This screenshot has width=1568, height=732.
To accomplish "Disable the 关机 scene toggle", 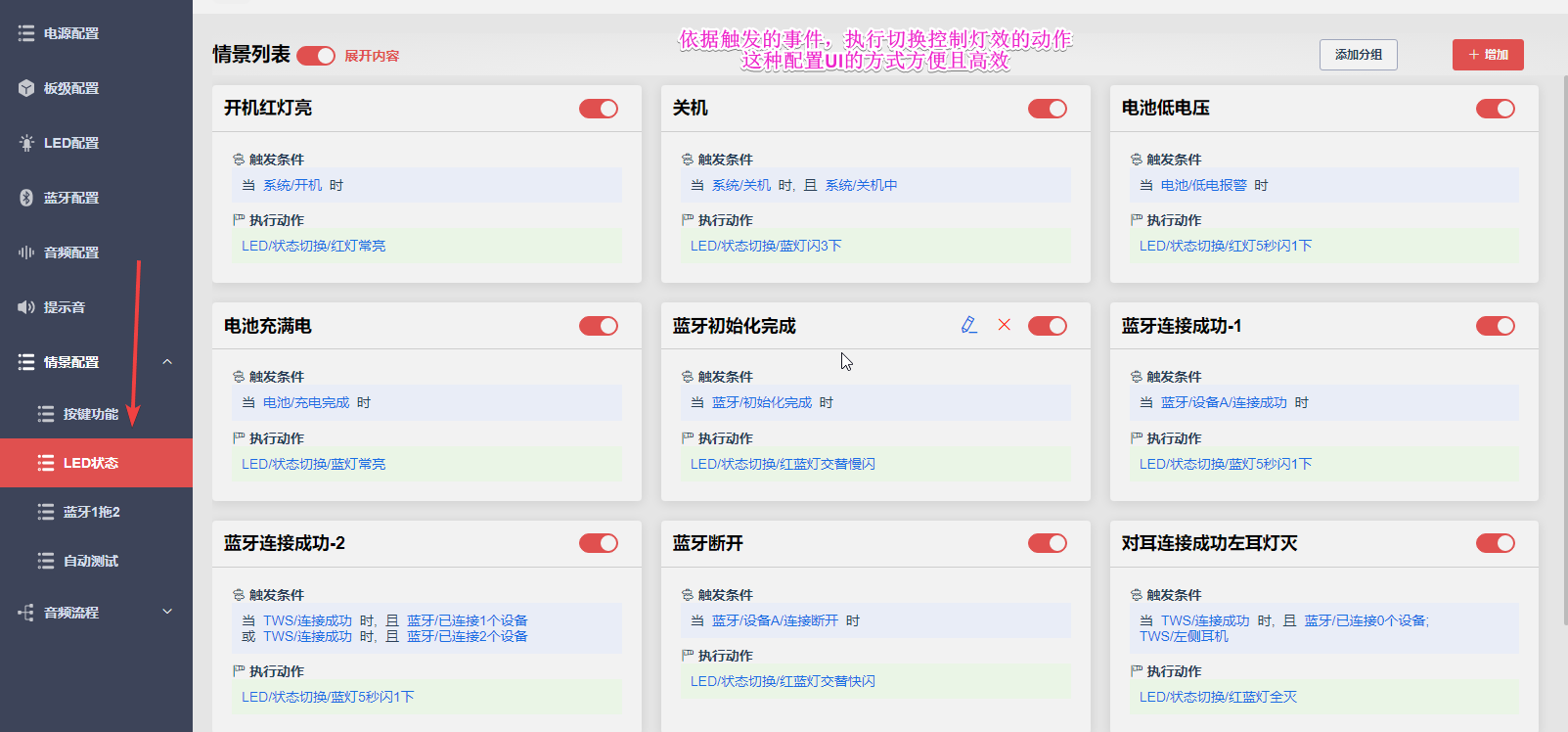I will 1048,109.
